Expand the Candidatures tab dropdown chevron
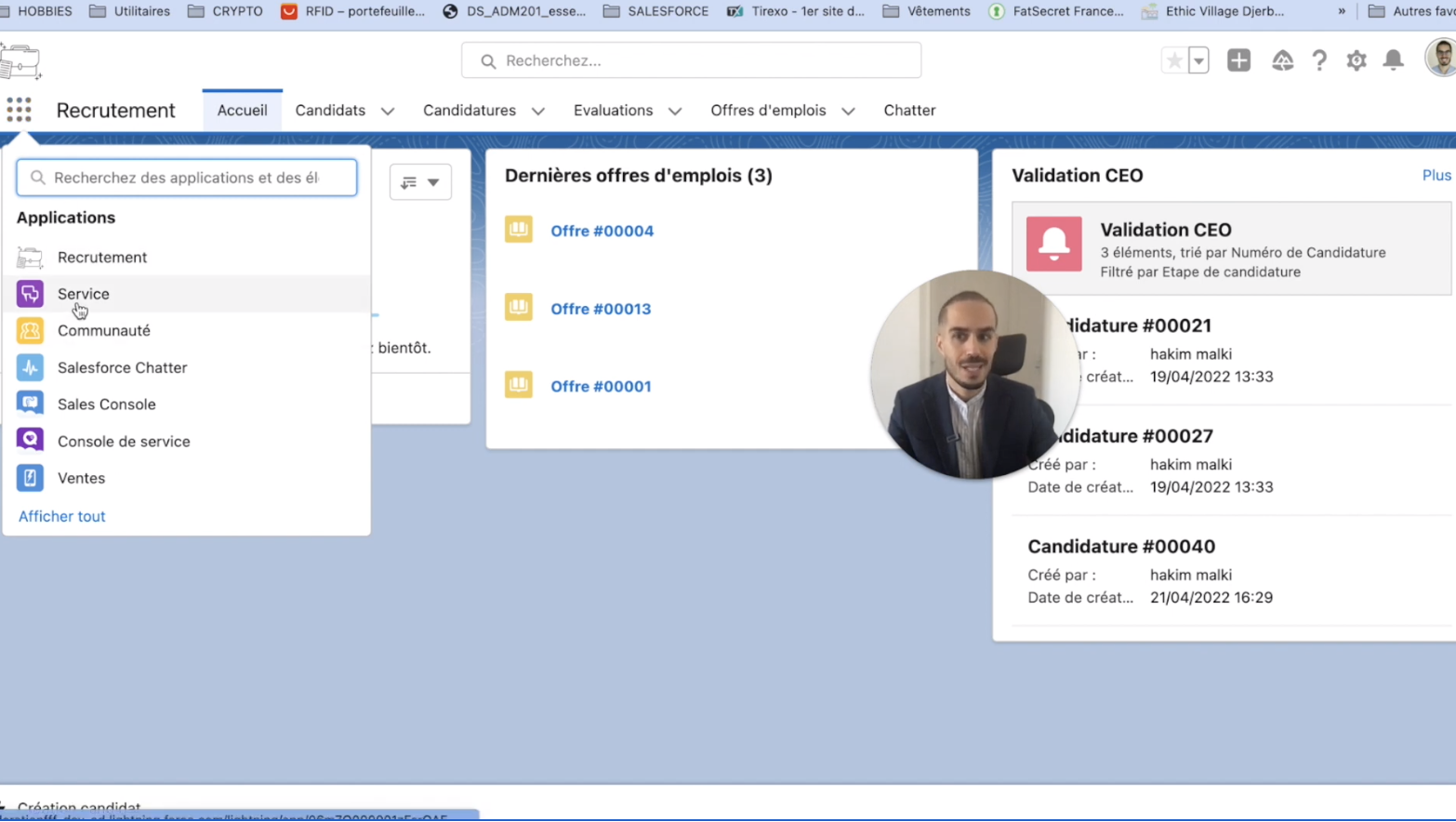Viewport: 1456px width, 822px height. click(x=538, y=111)
